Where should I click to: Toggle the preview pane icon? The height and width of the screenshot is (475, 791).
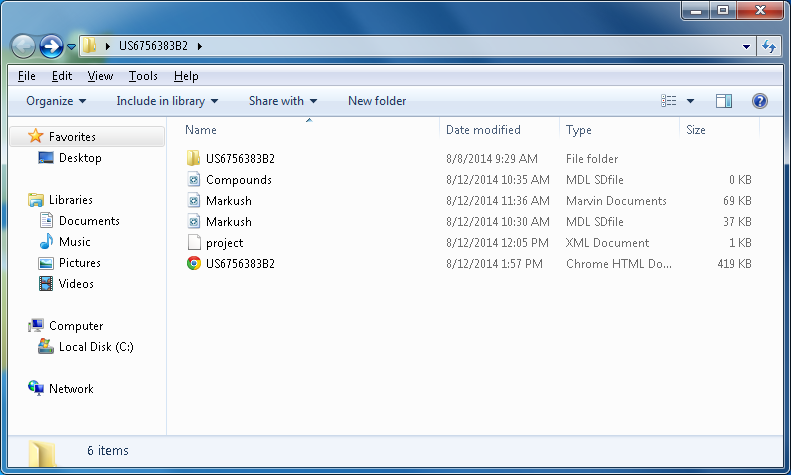pos(724,101)
